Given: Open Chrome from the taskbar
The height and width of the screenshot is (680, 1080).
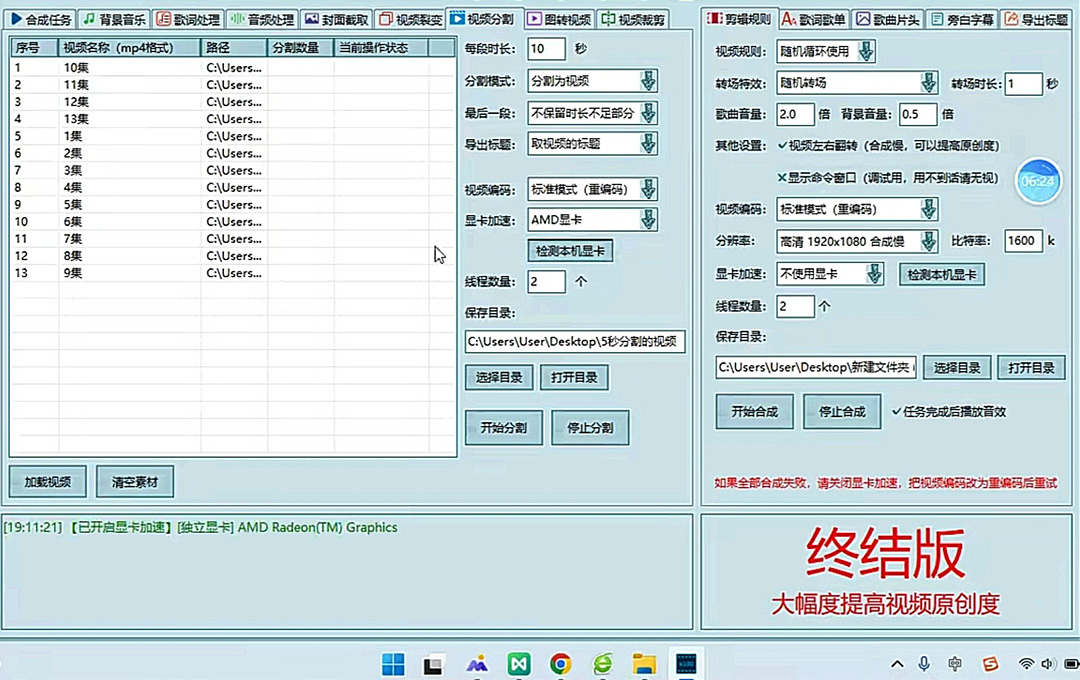Looking at the screenshot, I should pos(560,663).
